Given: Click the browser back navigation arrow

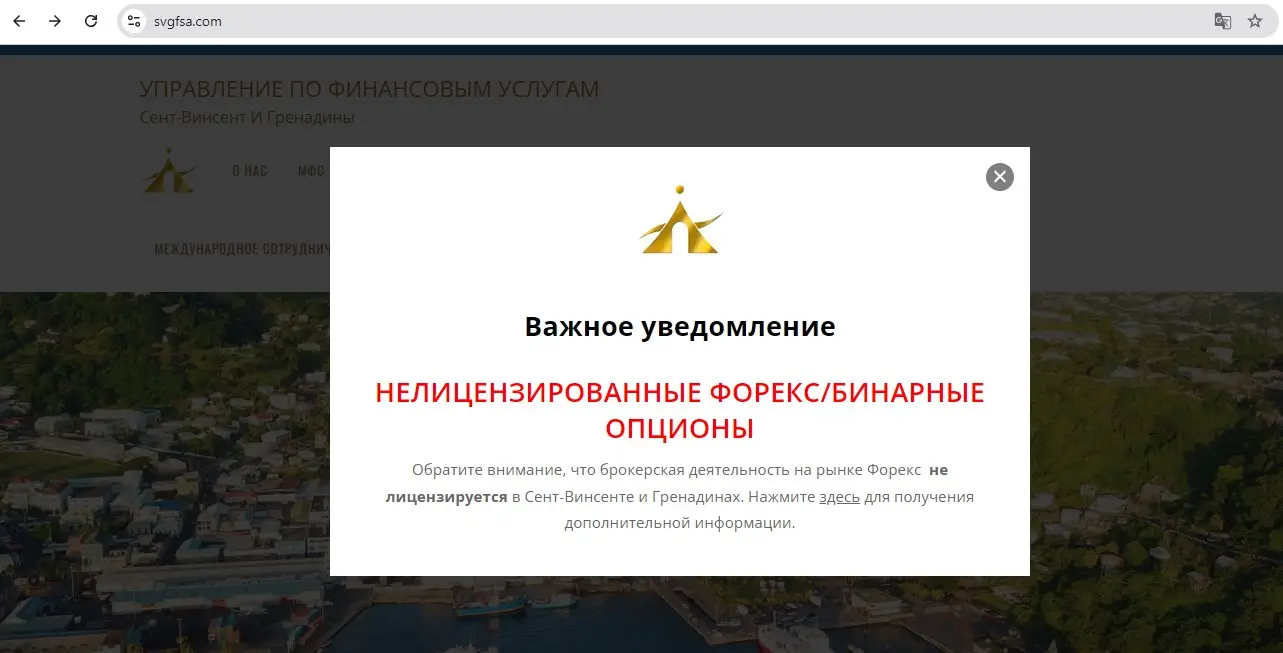Looking at the screenshot, I should (x=18, y=20).
